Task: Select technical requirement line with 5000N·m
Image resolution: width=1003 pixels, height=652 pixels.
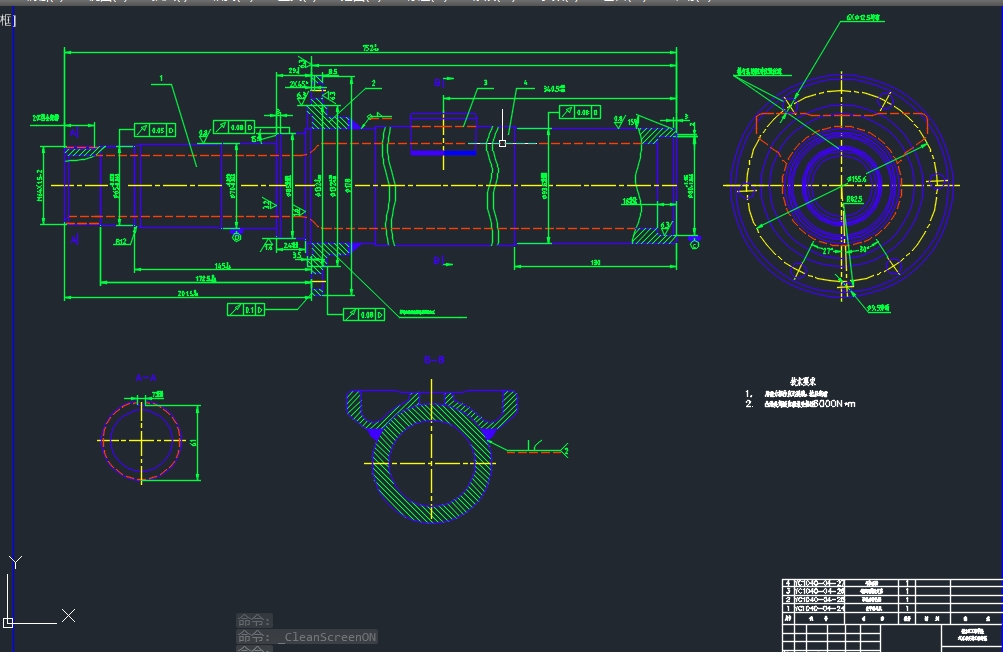Action: (x=800, y=404)
